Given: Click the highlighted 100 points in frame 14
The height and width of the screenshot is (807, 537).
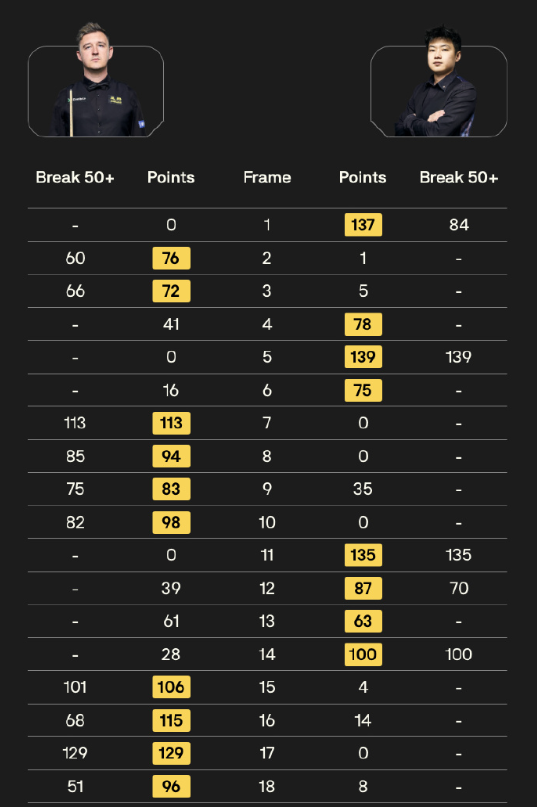Looking at the screenshot, I should [x=363, y=654].
